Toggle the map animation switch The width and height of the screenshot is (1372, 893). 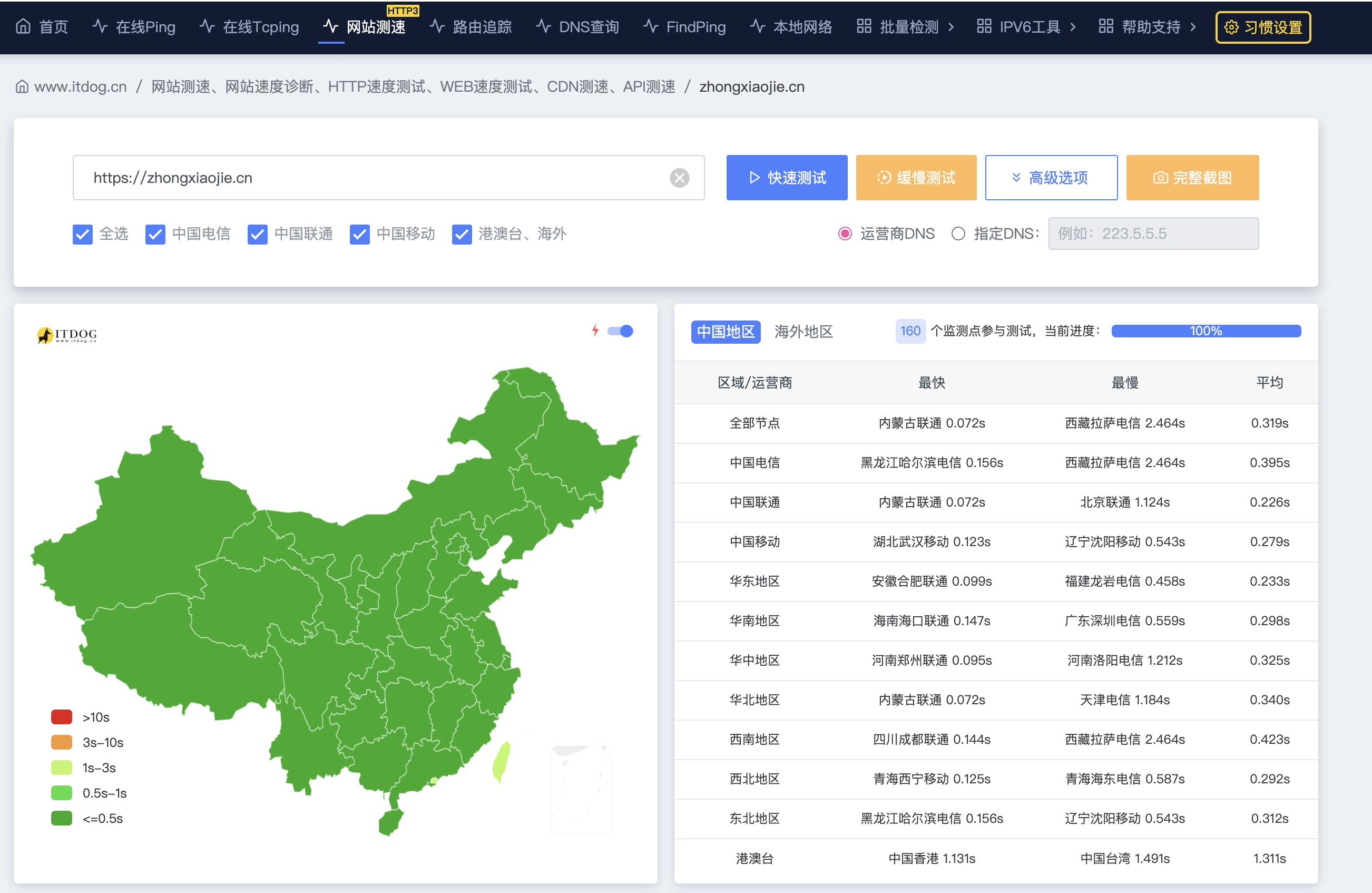[620, 331]
